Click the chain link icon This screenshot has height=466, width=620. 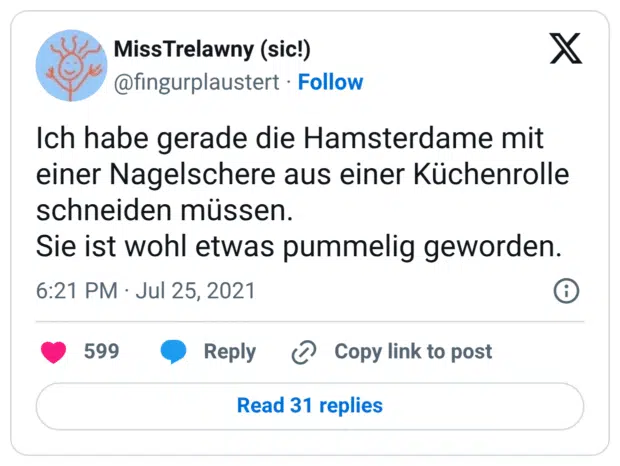(x=303, y=352)
